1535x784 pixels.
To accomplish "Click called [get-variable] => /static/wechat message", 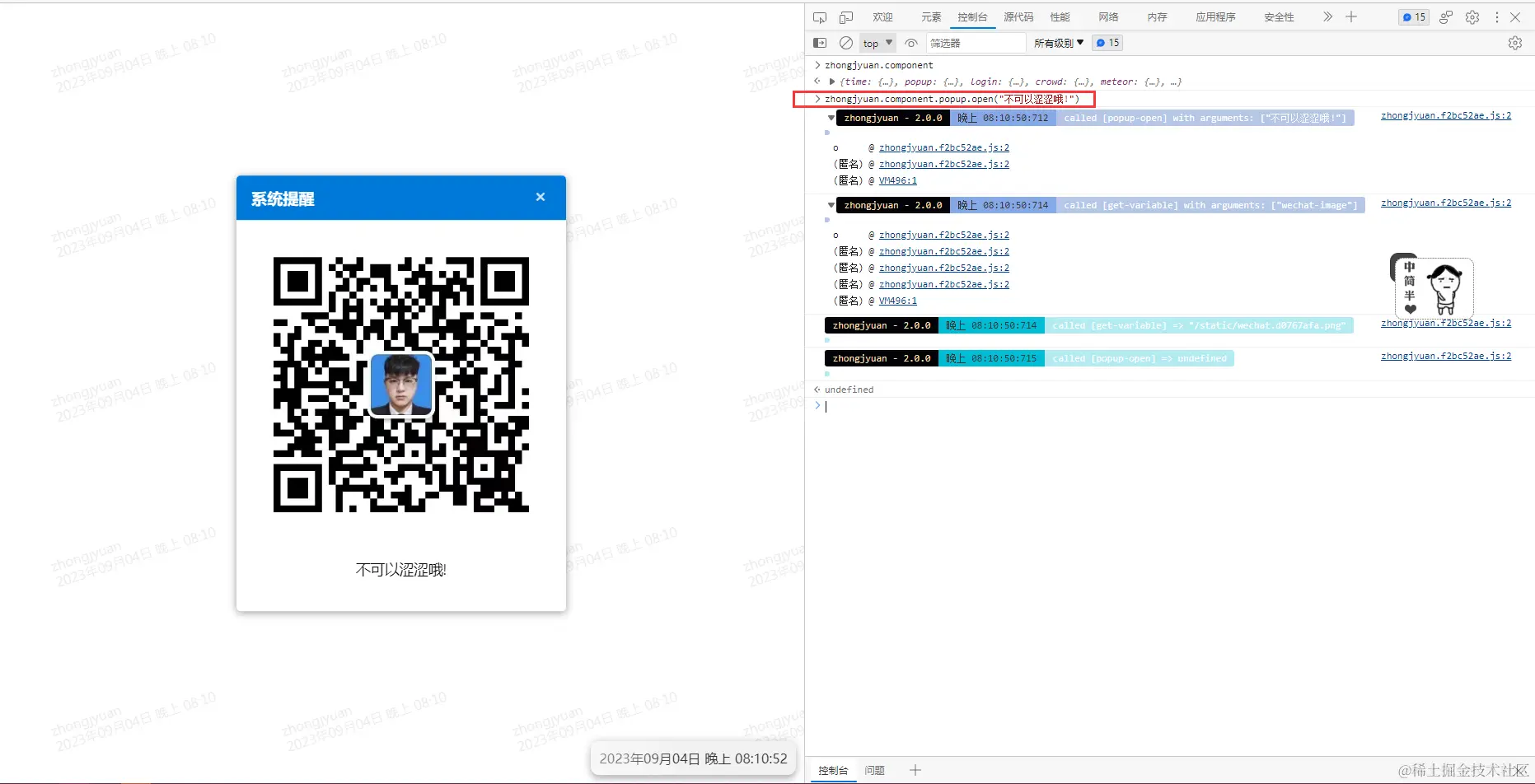I will (1198, 325).
